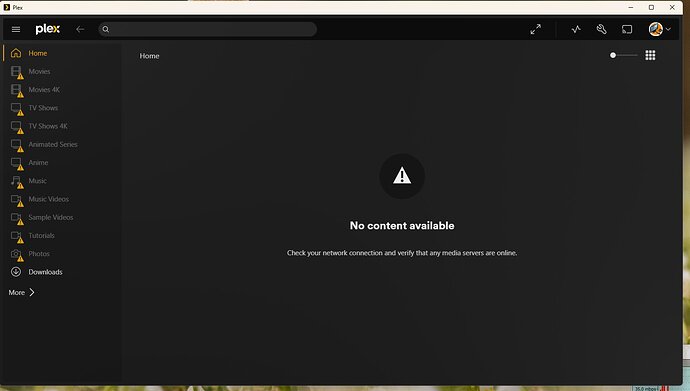
Task: Close the Plex window
Action: click(672, 7)
